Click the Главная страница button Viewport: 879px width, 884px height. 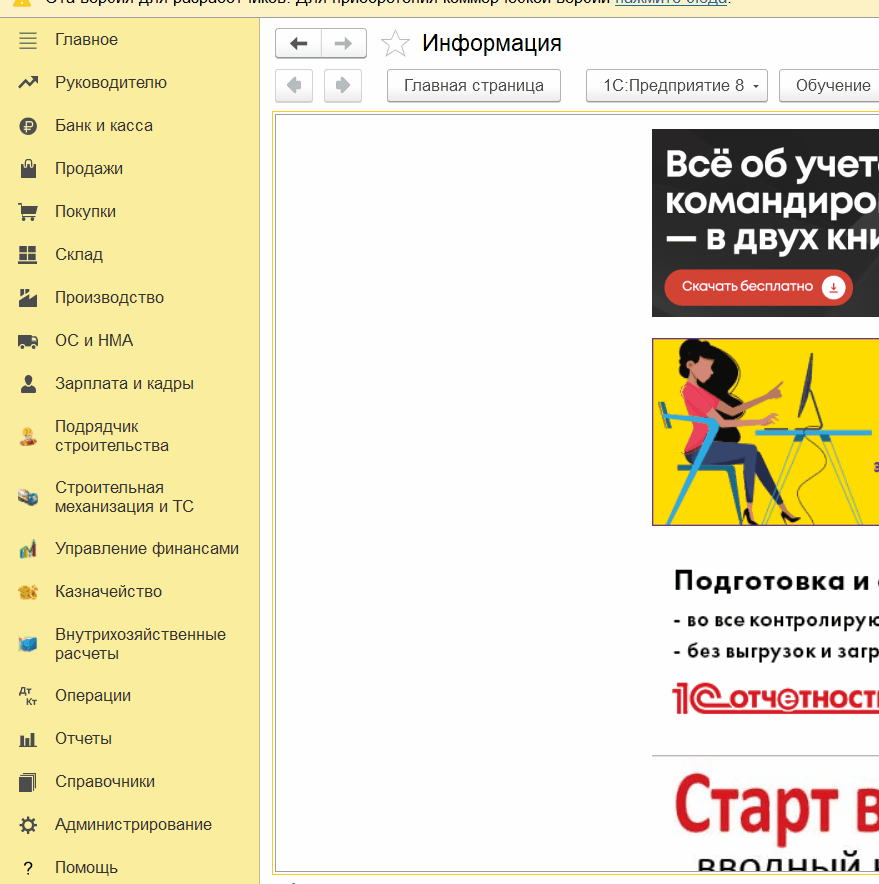(x=474, y=86)
